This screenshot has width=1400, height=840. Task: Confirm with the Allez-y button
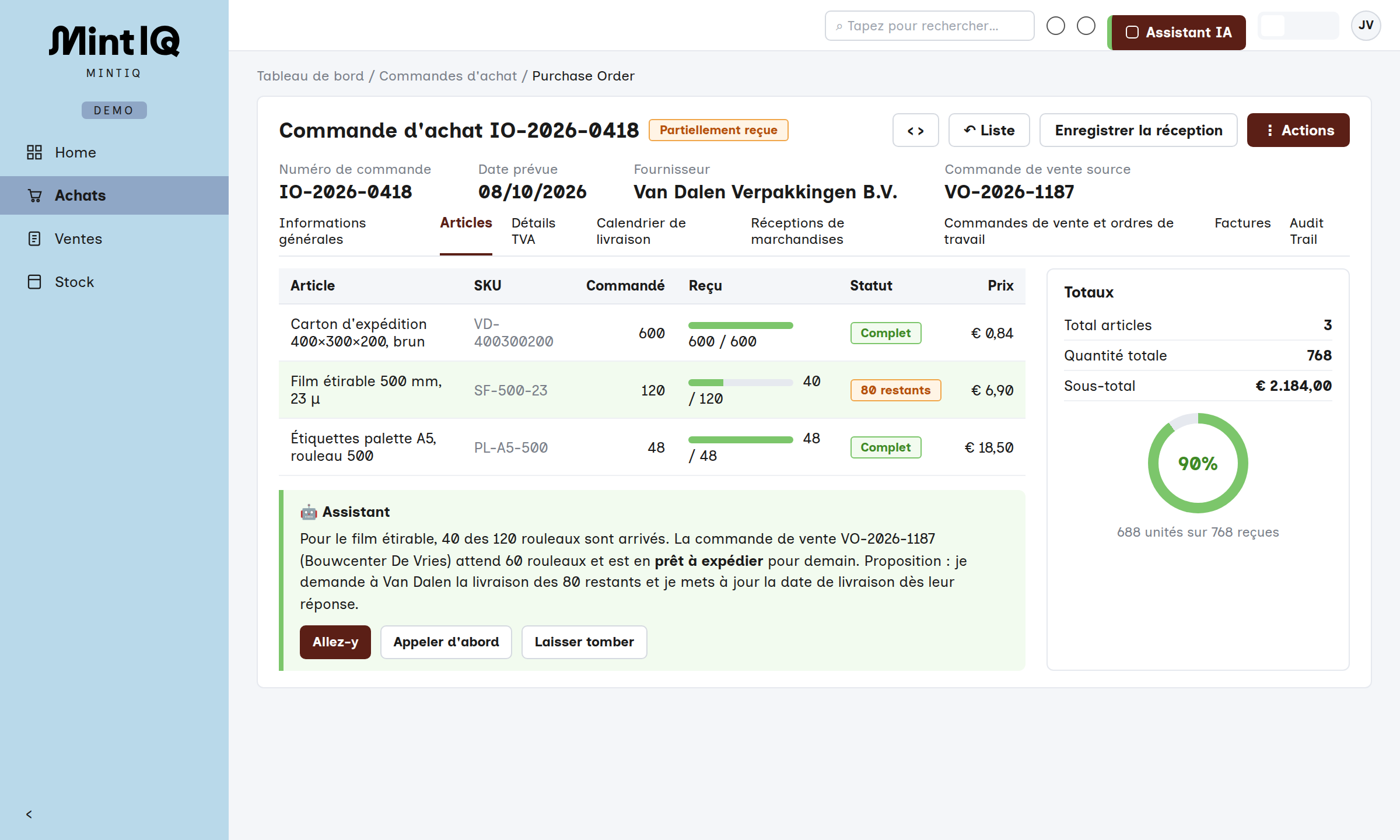coord(335,642)
